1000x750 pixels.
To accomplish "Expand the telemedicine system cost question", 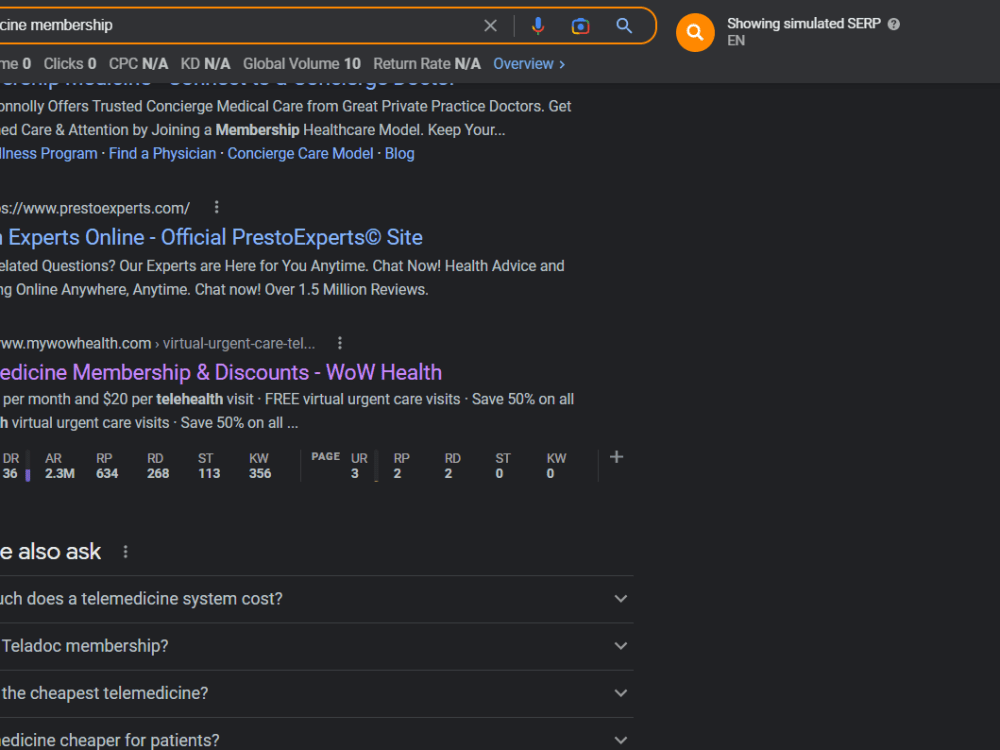I will click(316, 599).
